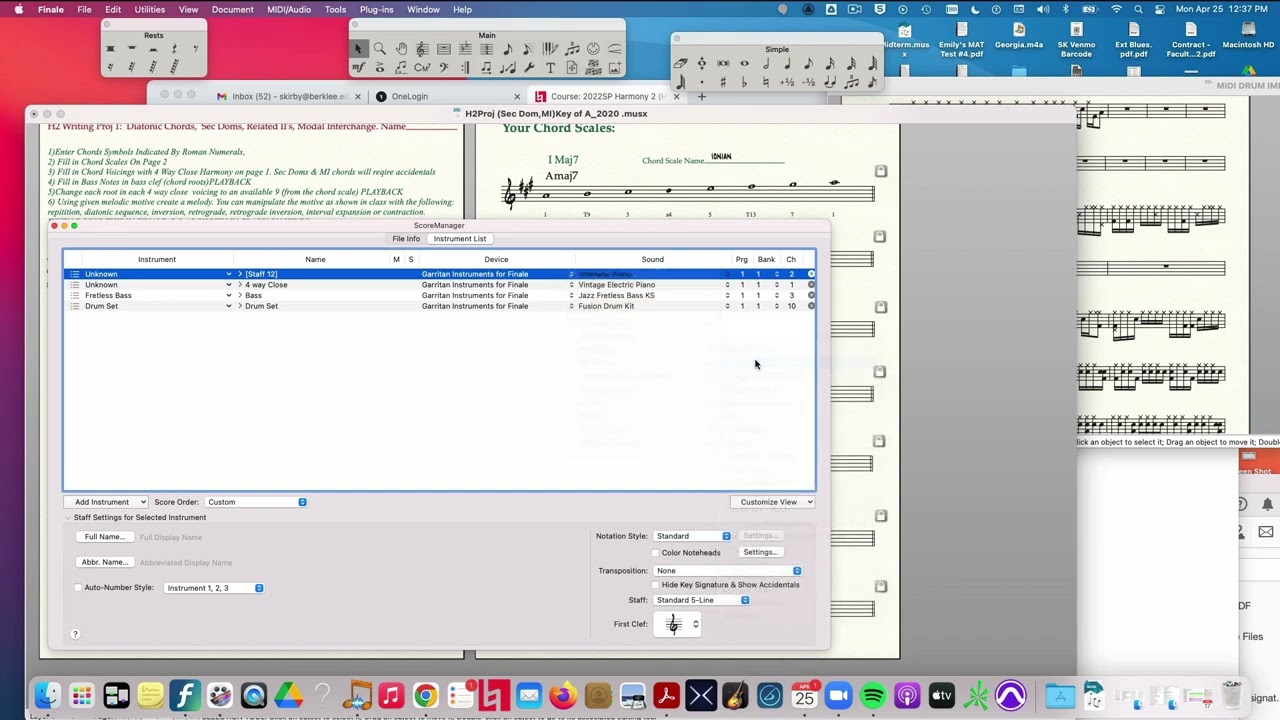Open the Score Order Custom dropdown
Image resolution: width=1280 pixels, height=720 pixels.
(x=256, y=502)
